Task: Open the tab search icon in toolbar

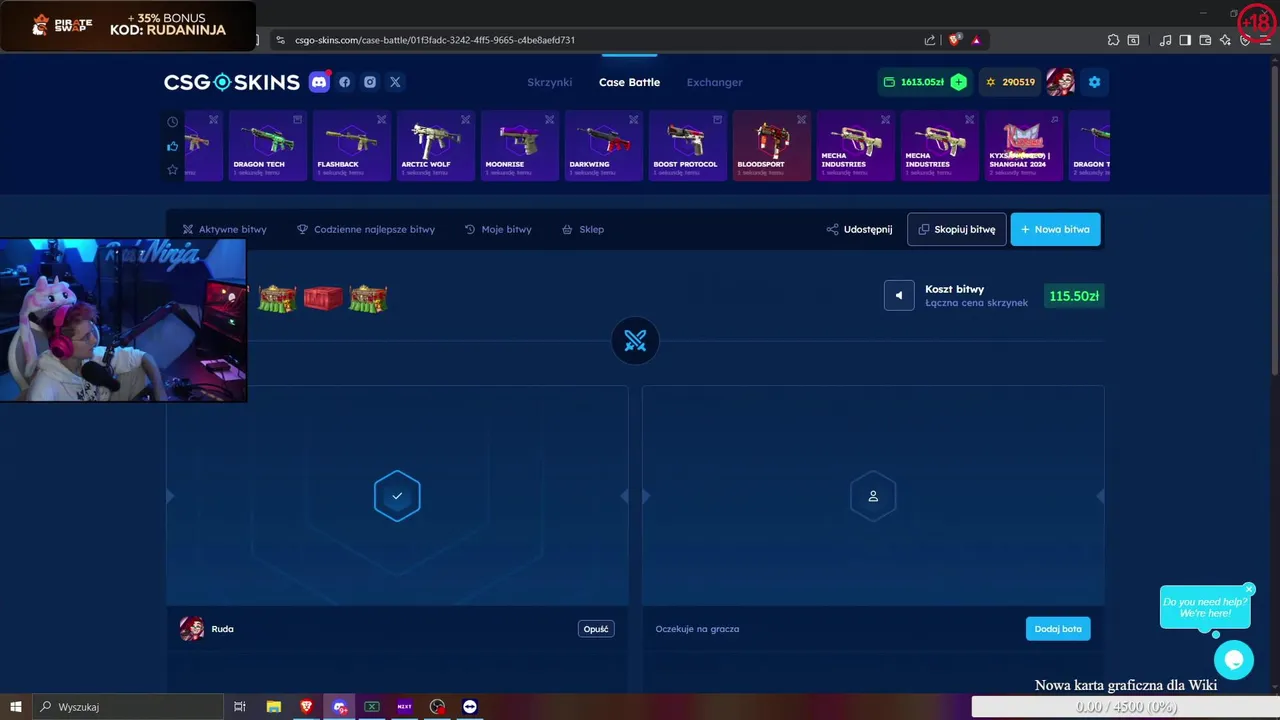Action: 1133,40
